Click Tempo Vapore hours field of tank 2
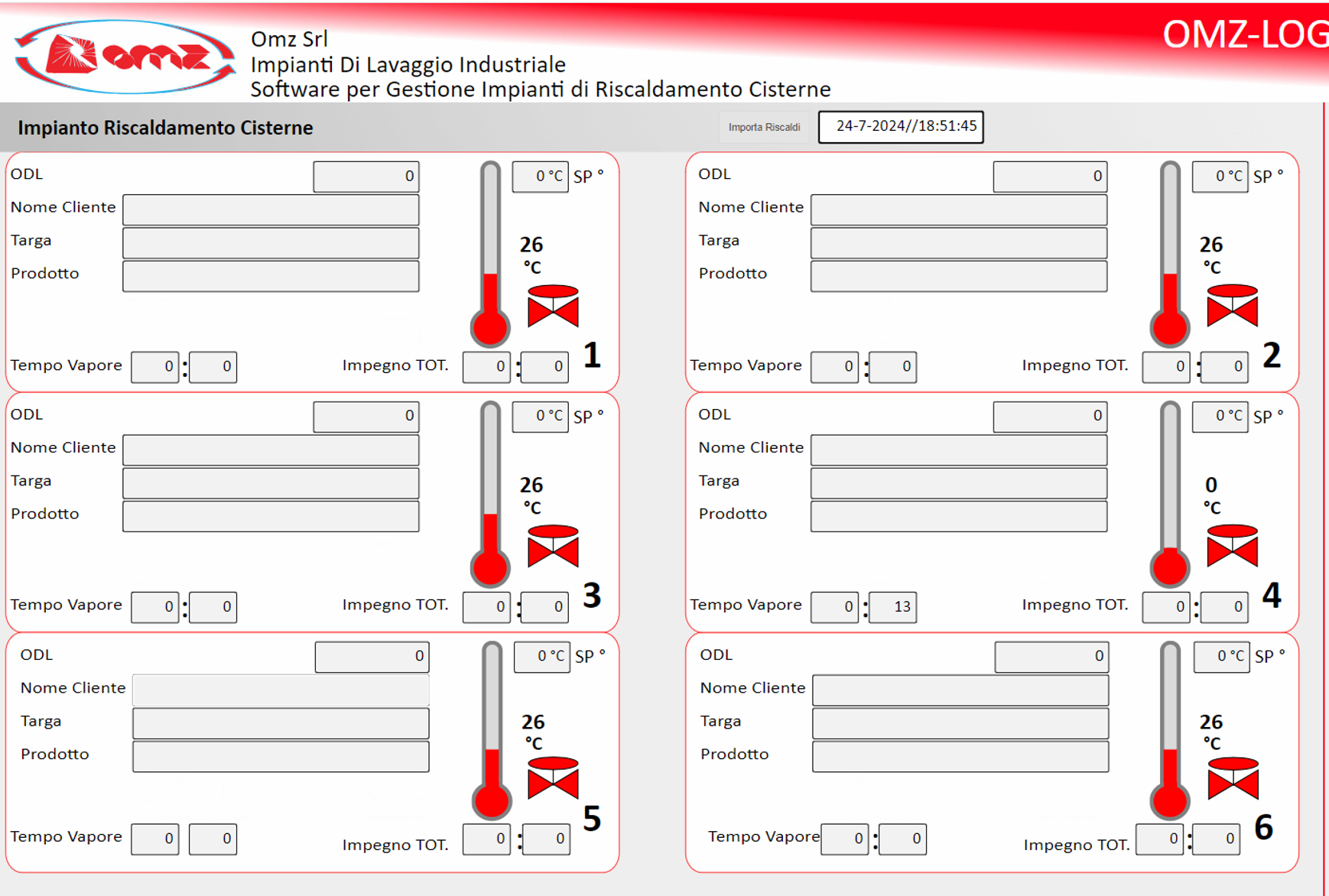1329x896 pixels. point(834,367)
